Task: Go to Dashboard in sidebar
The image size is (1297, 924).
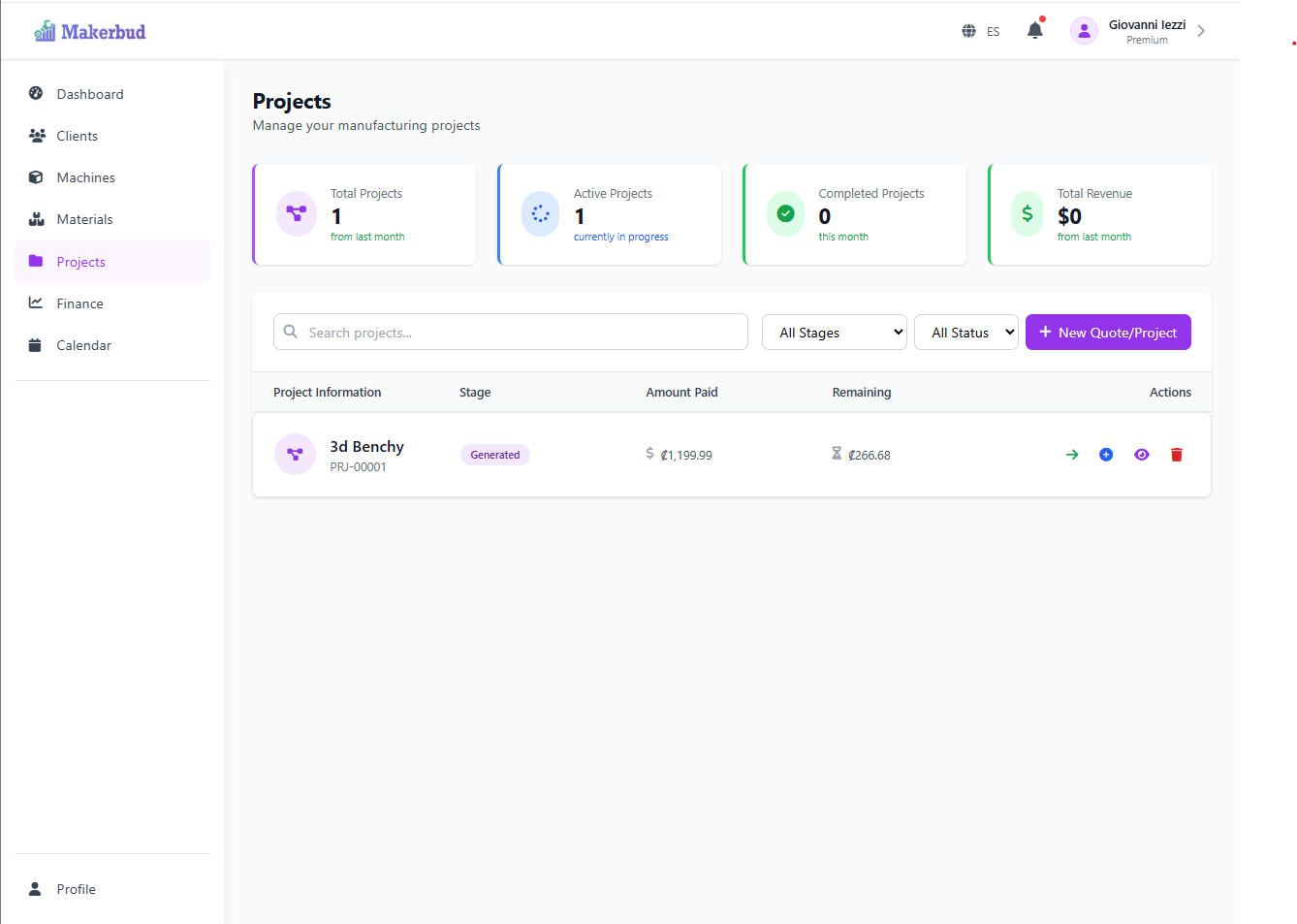Action: (90, 94)
